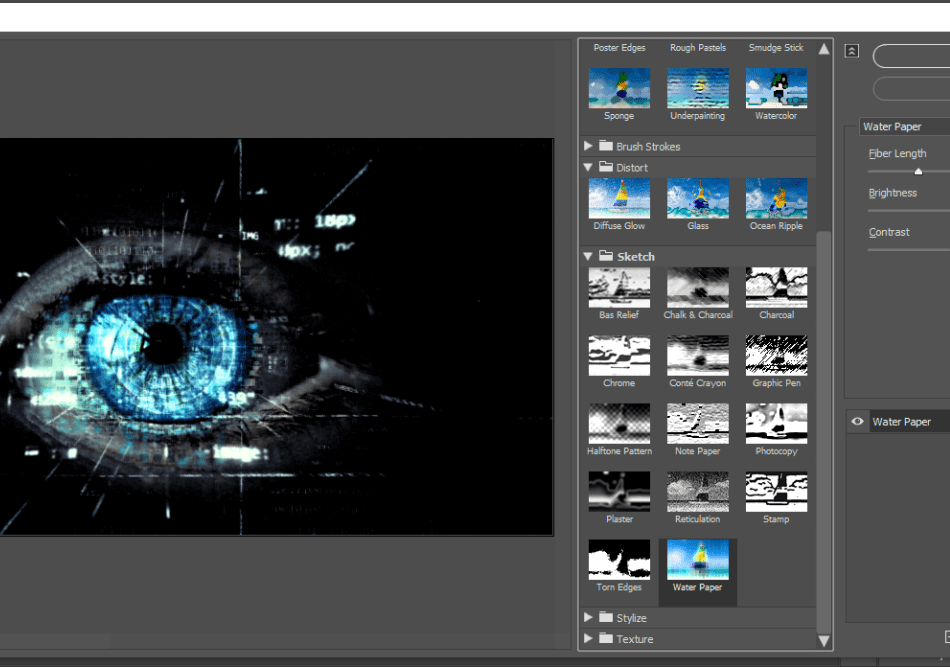Hide the filter thumbnails panel with double-chevron button
This screenshot has width=950, height=667.
851,51
